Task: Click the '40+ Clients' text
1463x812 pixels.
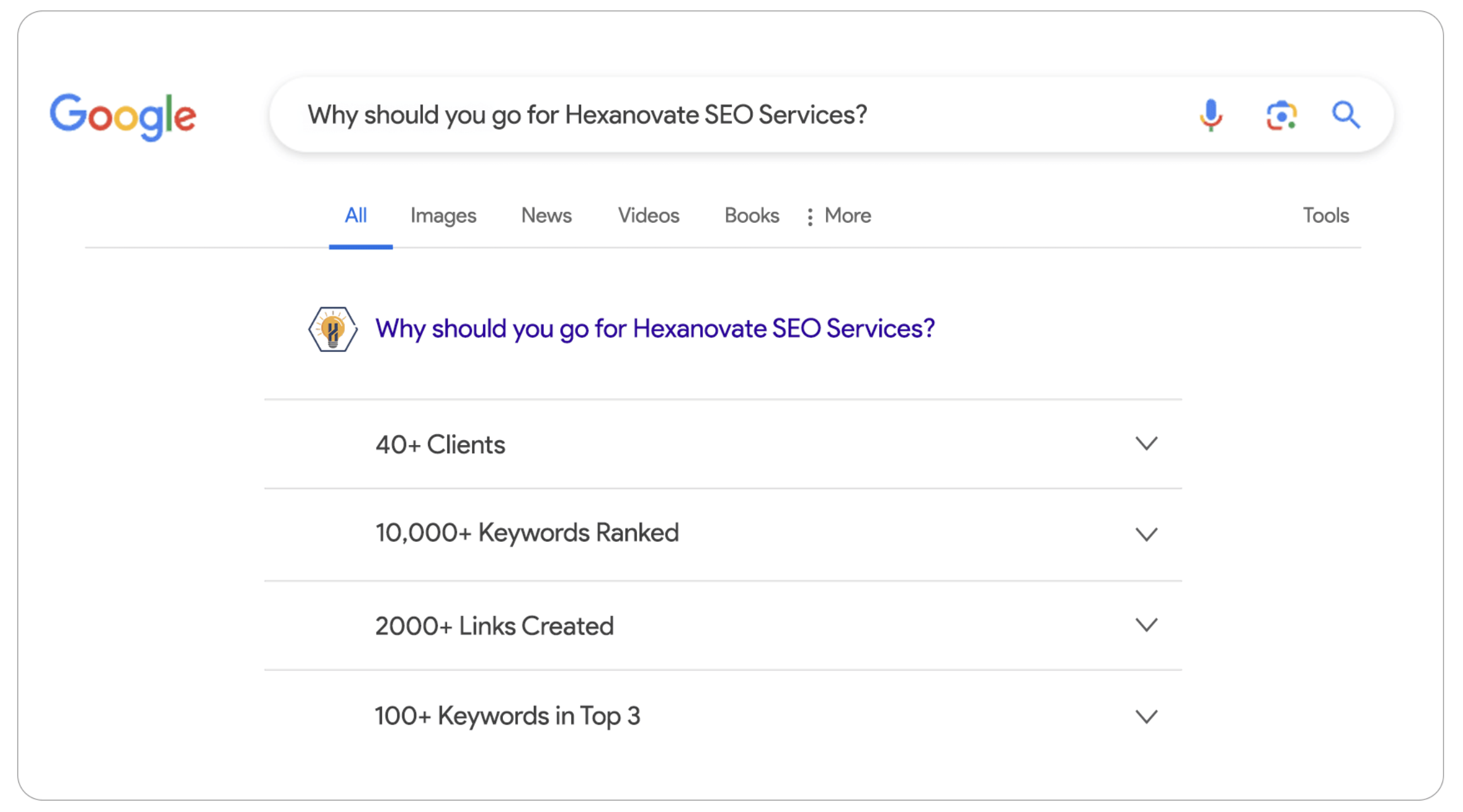Action: pos(440,444)
